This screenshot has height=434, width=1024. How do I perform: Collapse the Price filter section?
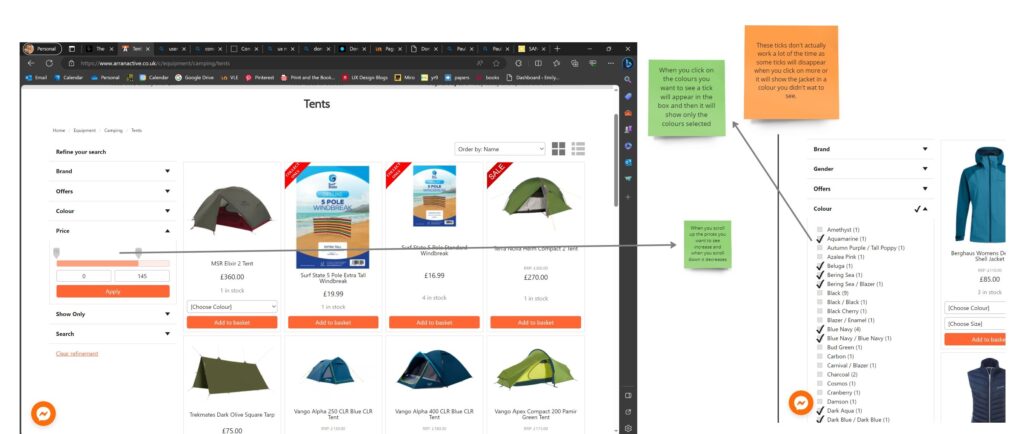pos(112,231)
